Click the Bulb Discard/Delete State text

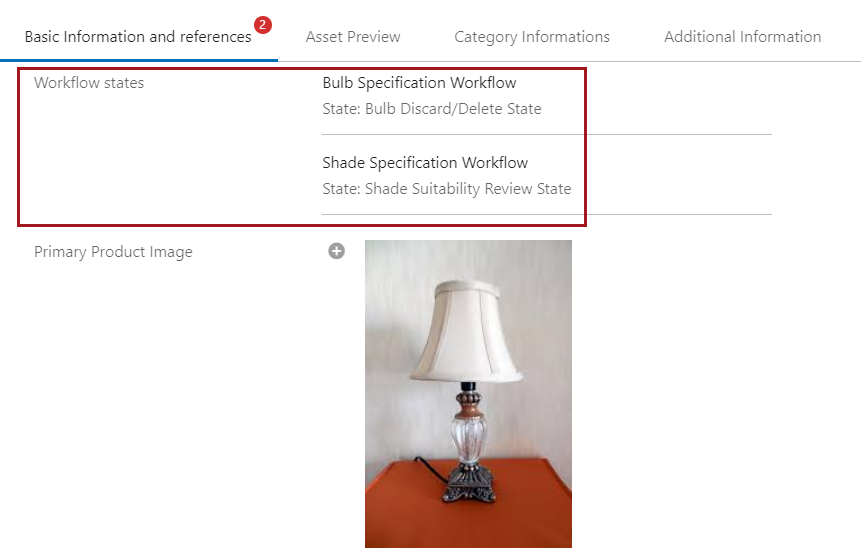(x=453, y=109)
